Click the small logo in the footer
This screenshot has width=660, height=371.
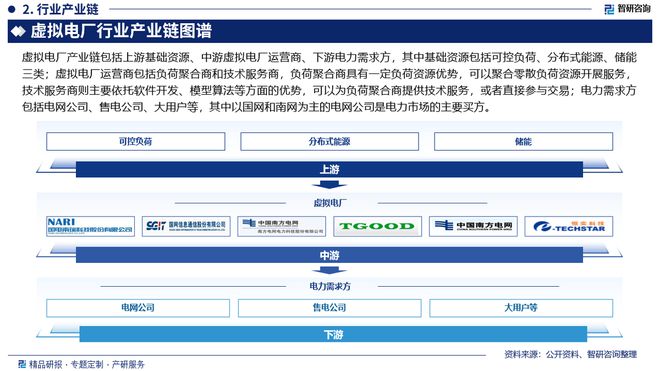coord(22,364)
